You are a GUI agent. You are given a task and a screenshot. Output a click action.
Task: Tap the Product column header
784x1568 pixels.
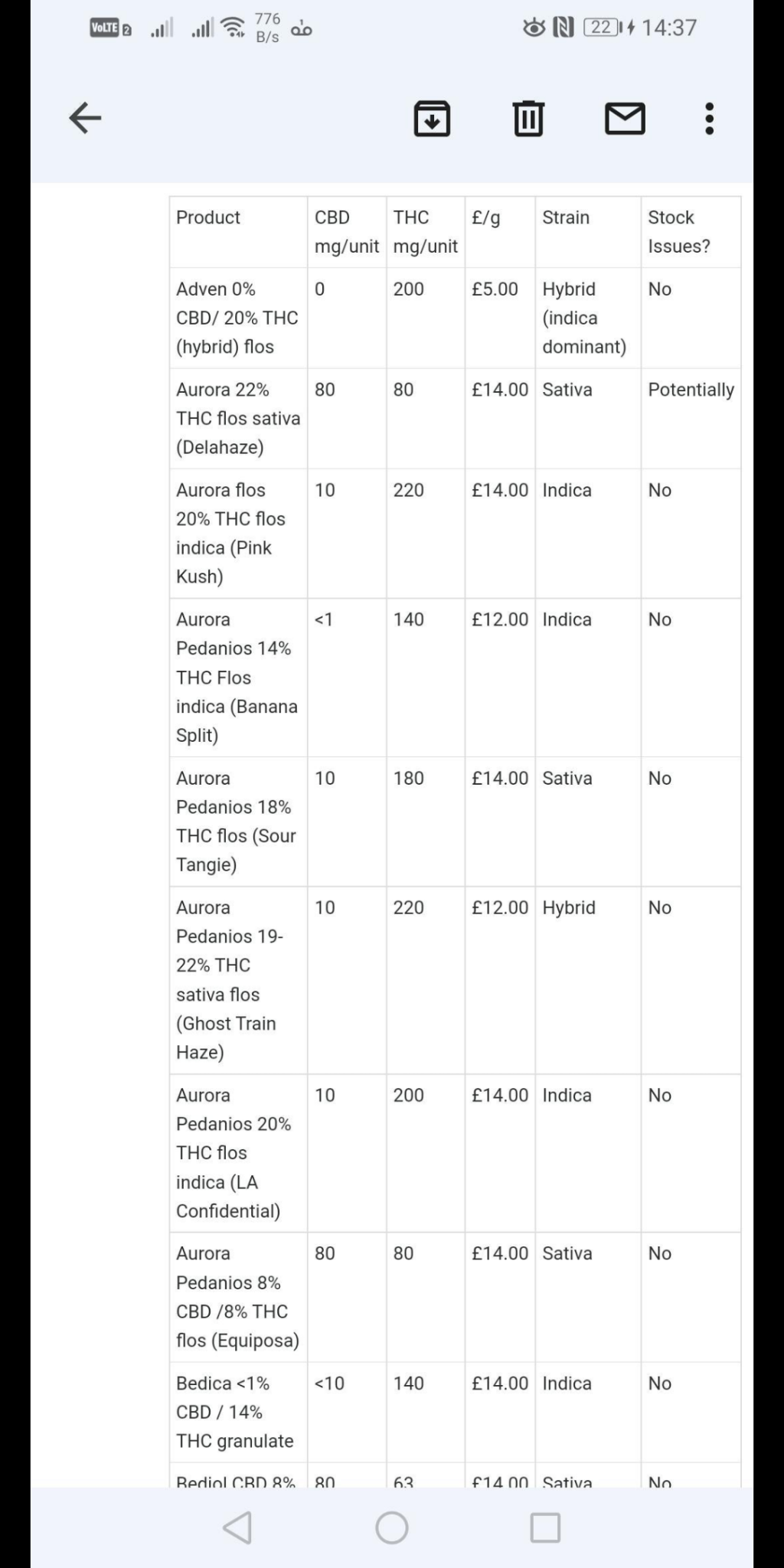tap(208, 217)
